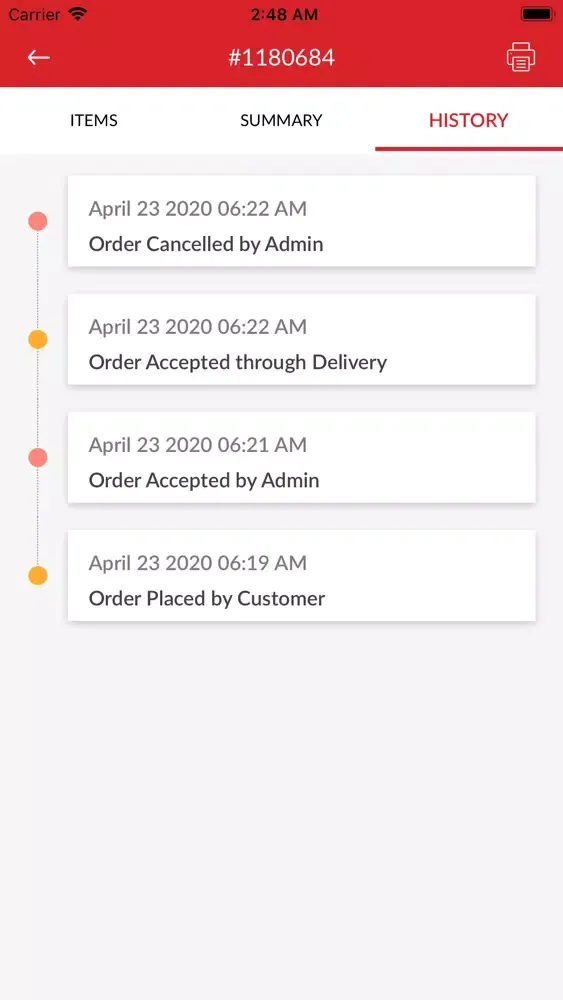Image resolution: width=563 pixels, height=1000 pixels.
Task: Tap the April 23 06:21 AM timestamp
Action: [x=198, y=445]
